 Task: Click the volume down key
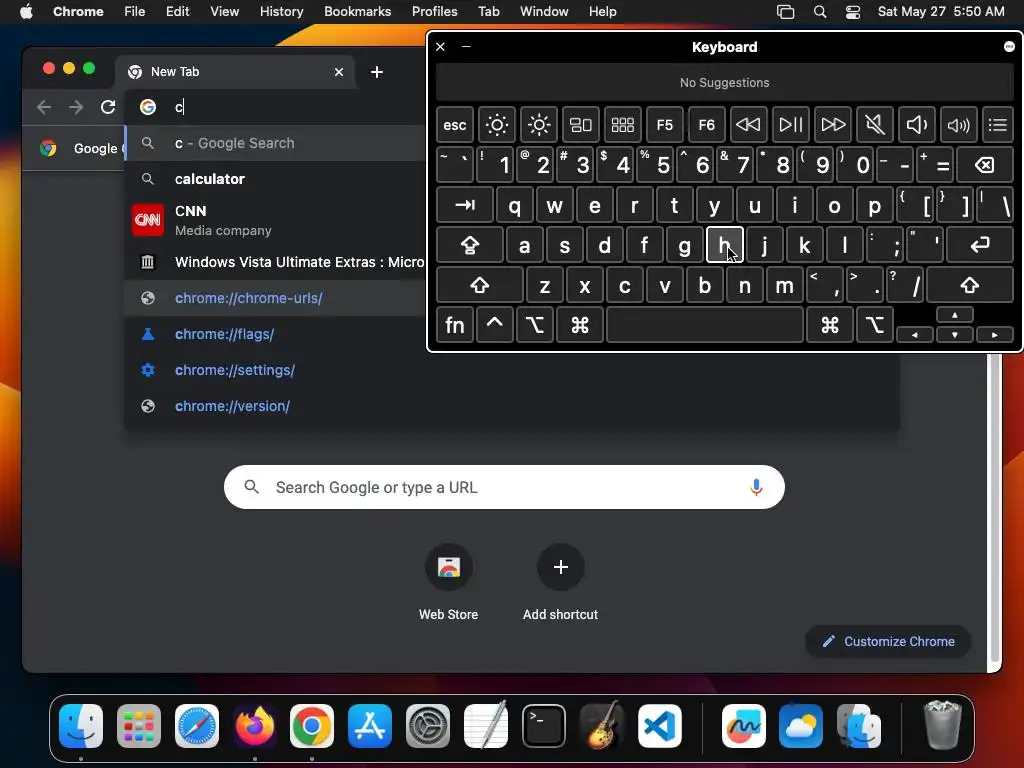916,125
